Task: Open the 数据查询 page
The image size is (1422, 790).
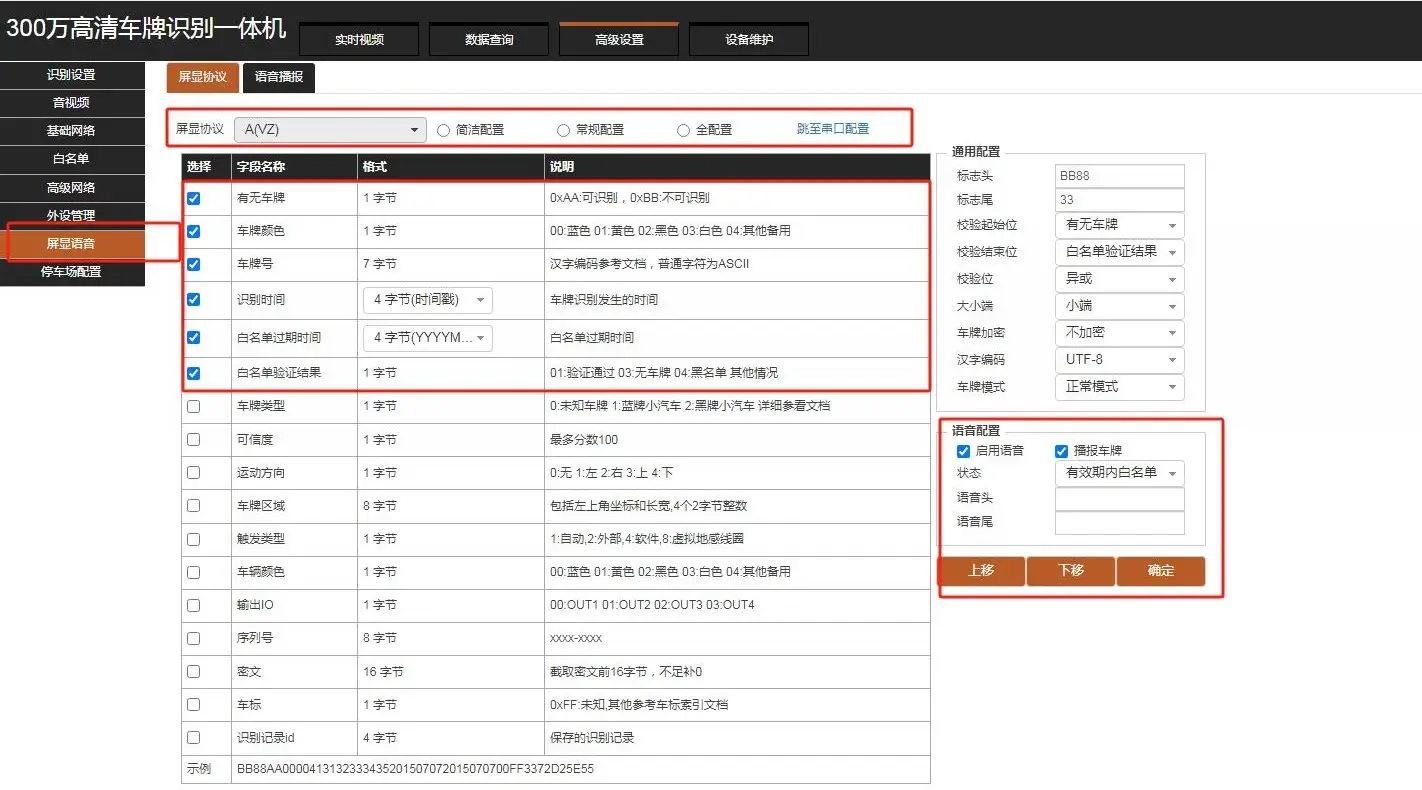Action: tap(489, 39)
